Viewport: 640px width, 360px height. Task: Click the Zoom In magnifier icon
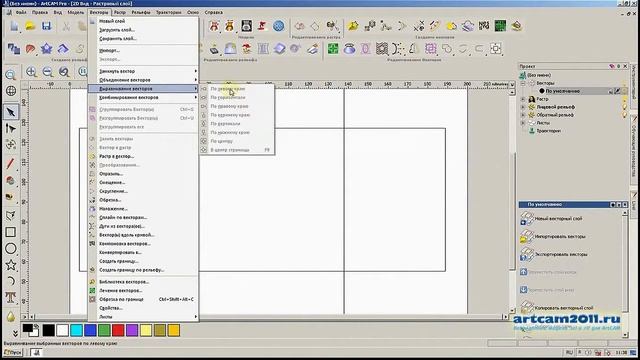pyautogui.click(x=31, y=72)
